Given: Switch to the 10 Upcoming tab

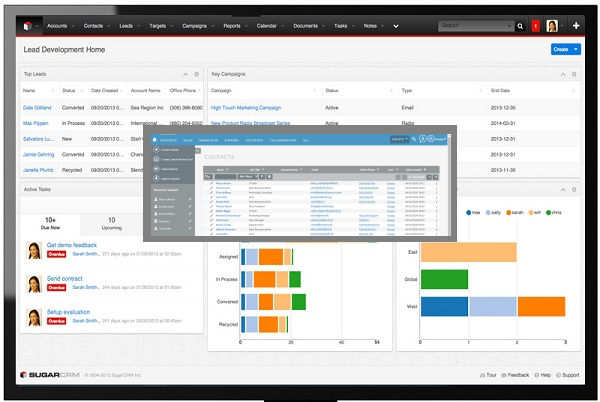Looking at the screenshot, I should [112, 223].
